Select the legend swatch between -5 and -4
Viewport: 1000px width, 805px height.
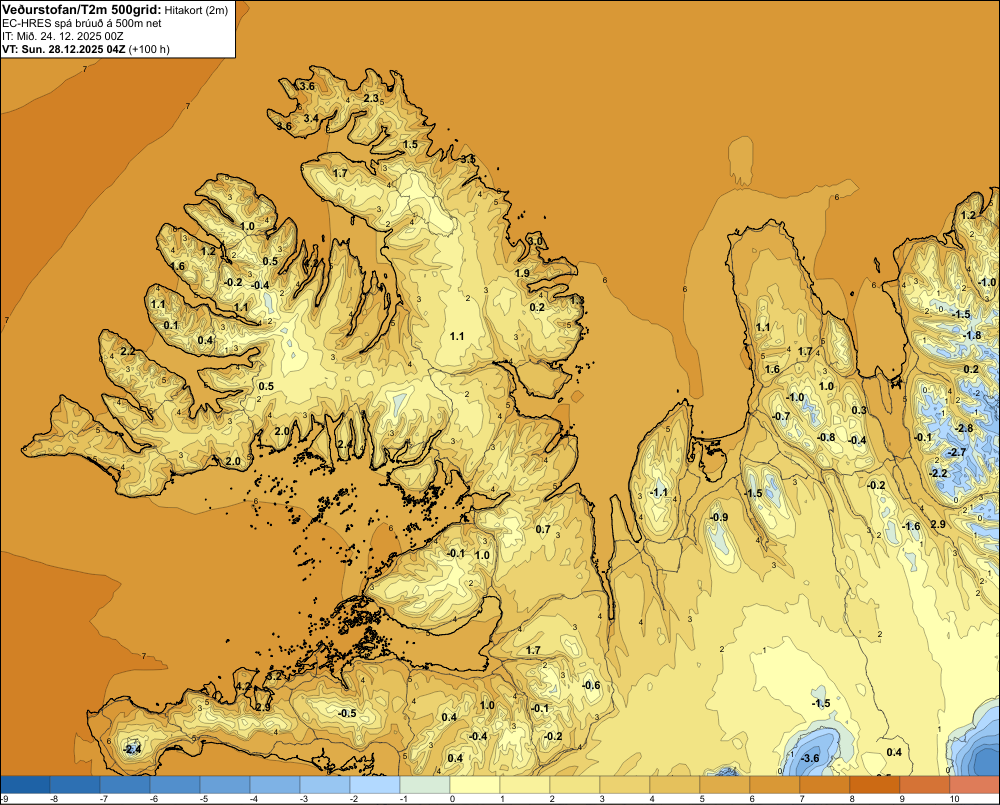[x=225, y=784]
